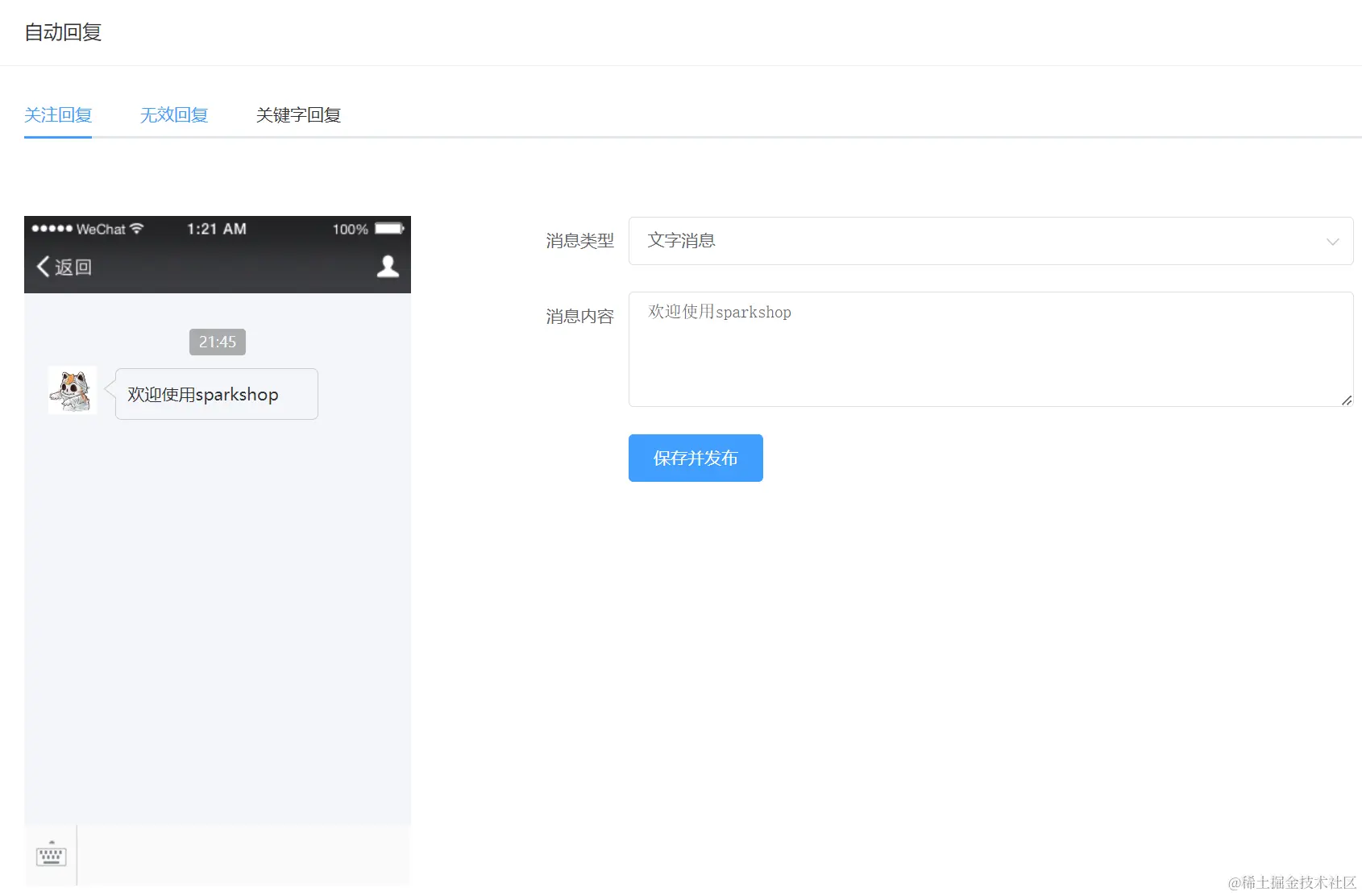Screen dimensions: 1362x896
Task: Click the textarea resize handle corner
Action: pyautogui.click(x=1347, y=400)
